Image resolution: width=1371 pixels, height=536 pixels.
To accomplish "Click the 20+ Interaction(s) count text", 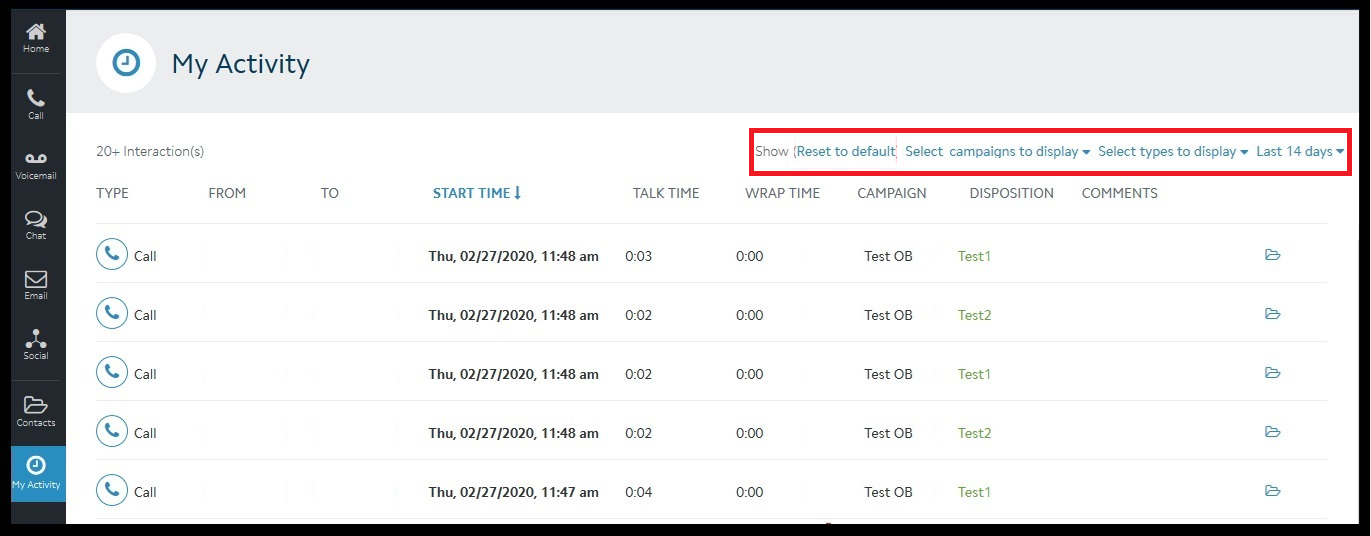I will click(x=150, y=152).
